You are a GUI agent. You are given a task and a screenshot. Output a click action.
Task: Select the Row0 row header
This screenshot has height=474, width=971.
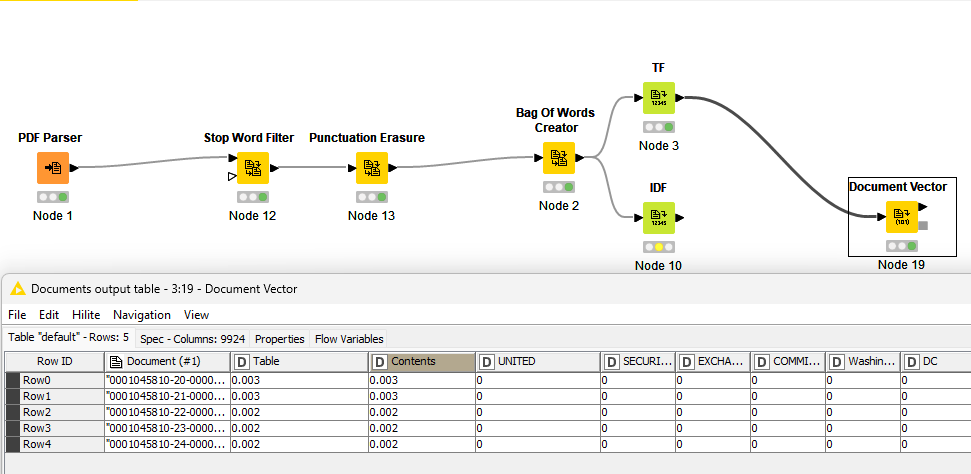54,380
